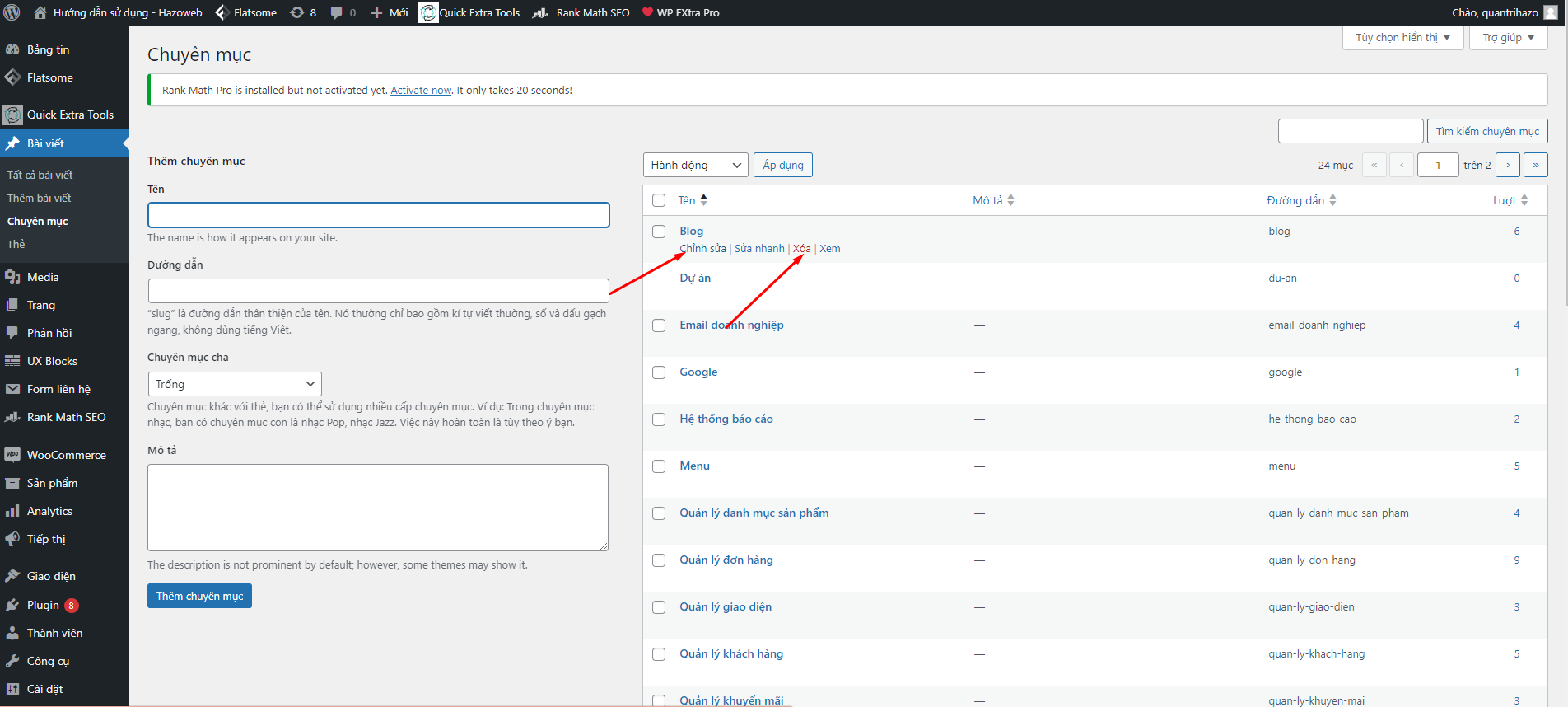Expand the Chuyên mục cha dropdown

click(x=235, y=384)
